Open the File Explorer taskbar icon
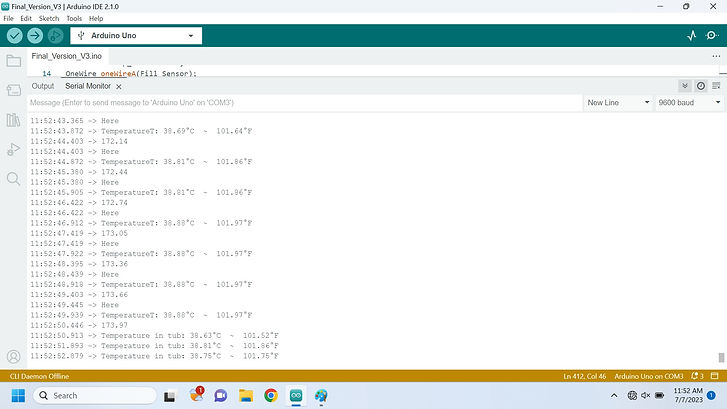 (246, 396)
